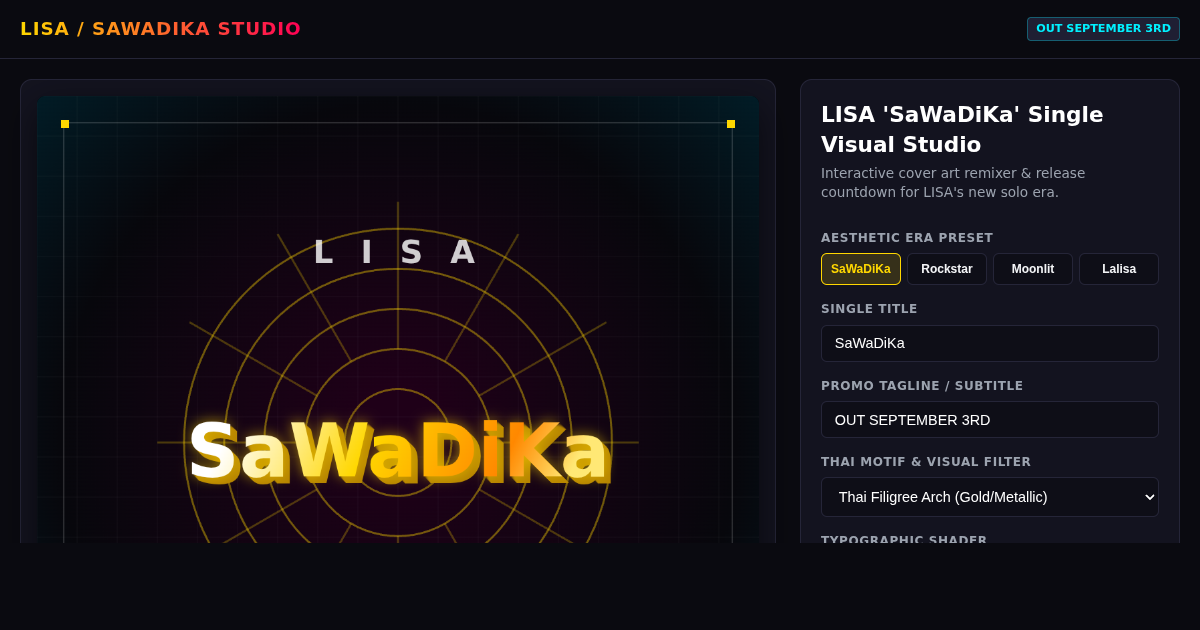The width and height of the screenshot is (1200, 630).
Task: Select the Rockstar era preset
Action: click(947, 269)
